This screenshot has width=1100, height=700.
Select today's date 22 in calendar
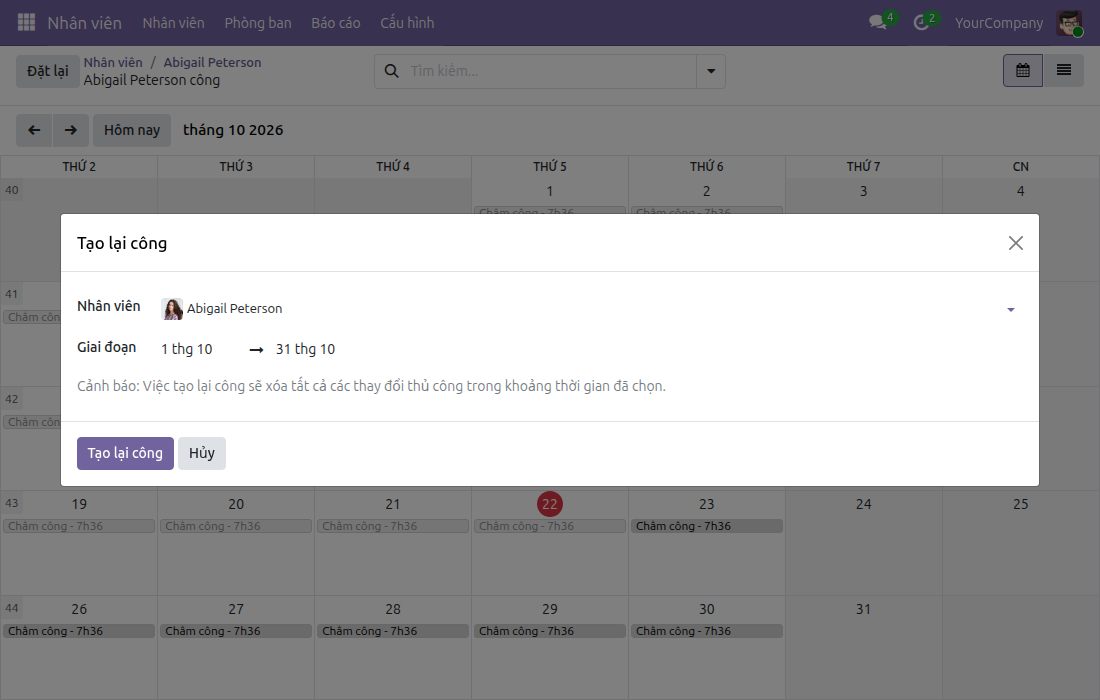[549, 504]
